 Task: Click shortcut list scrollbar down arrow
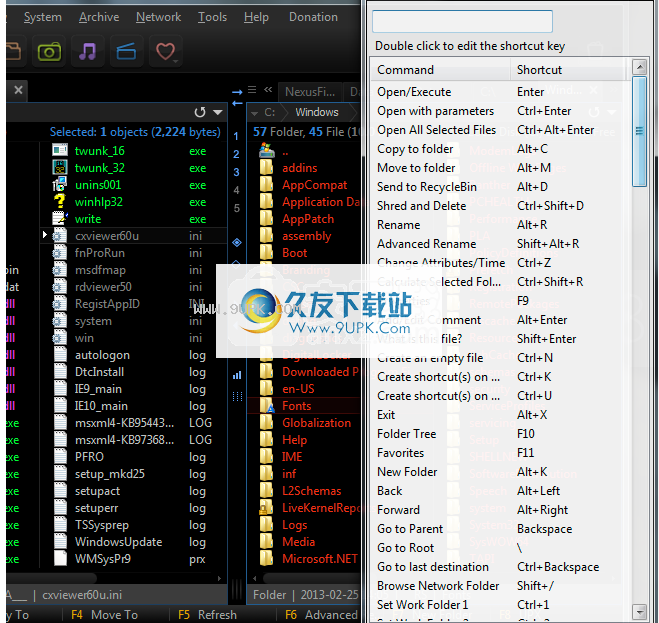[639, 611]
